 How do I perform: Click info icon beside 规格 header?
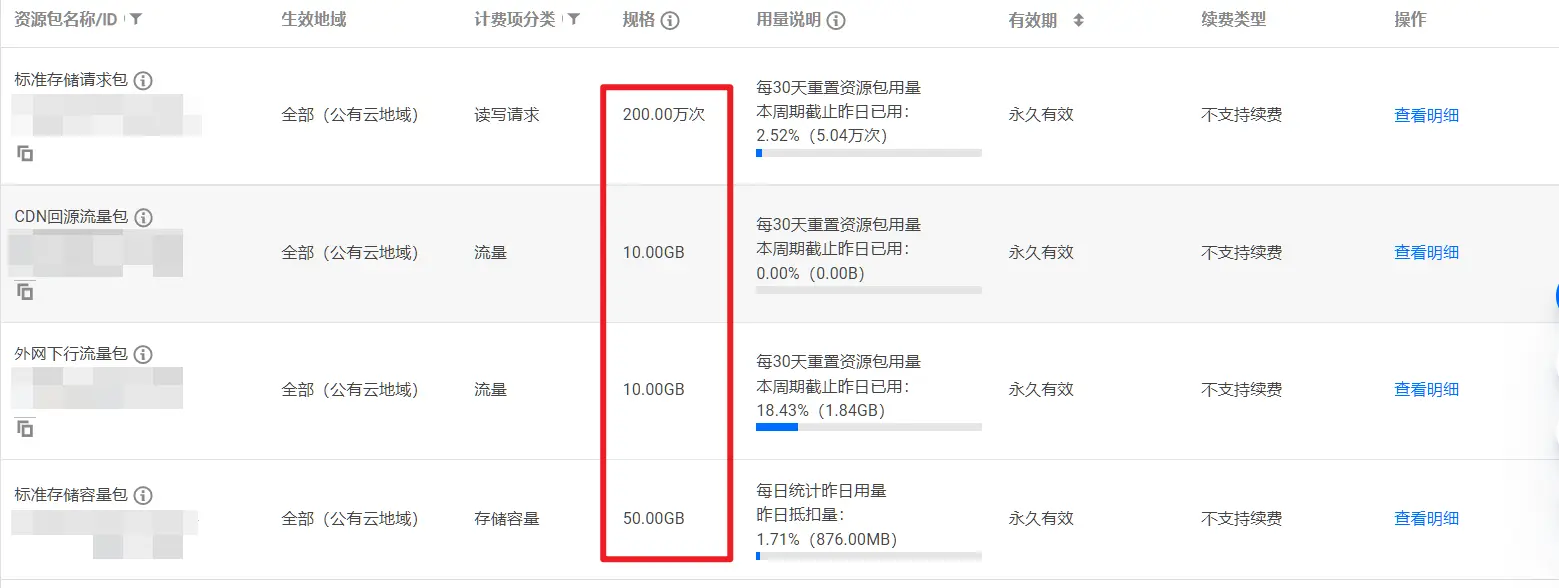click(x=670, y=20)
